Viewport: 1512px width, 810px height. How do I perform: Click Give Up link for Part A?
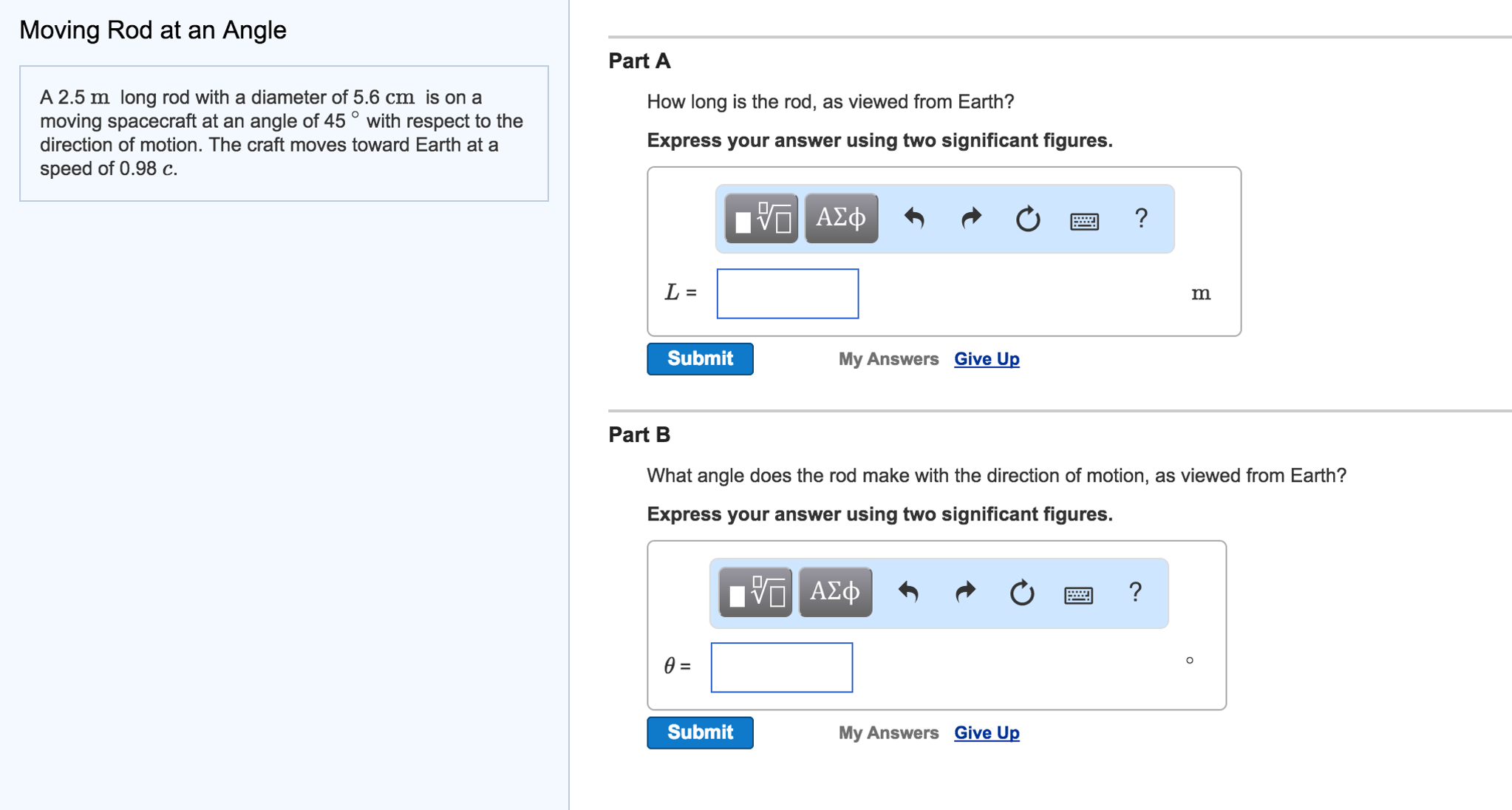click(x=987, y=359)
